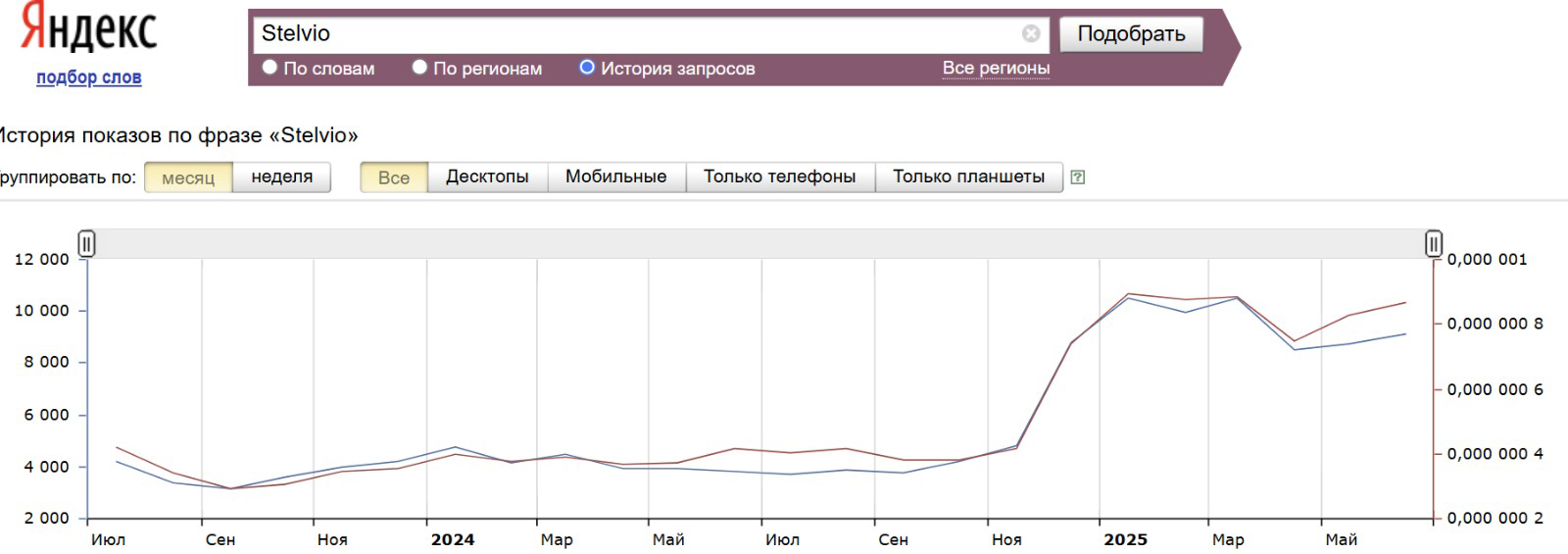Filter the chart to Мобильные
Viewport: 1568px width, 554px height.
click(616, 177)
